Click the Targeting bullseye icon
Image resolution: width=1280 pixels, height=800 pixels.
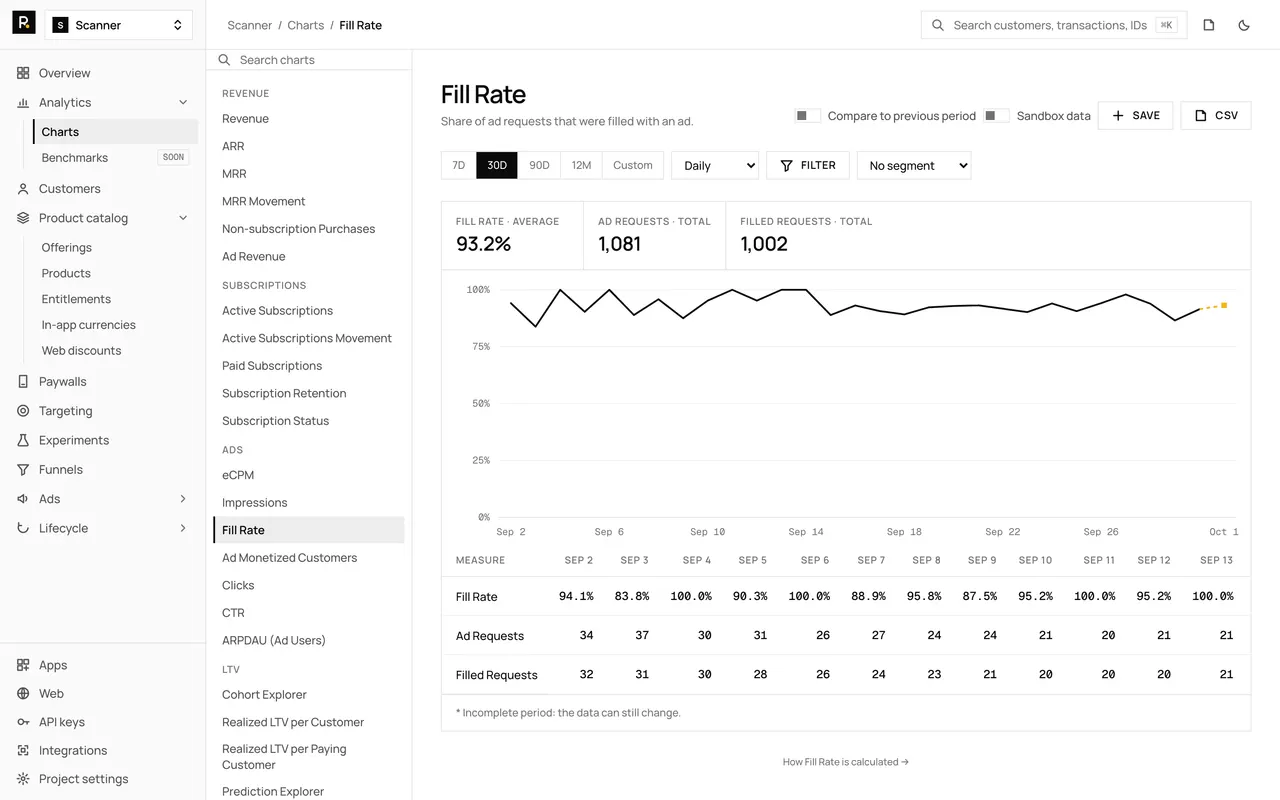click(23, 411)
